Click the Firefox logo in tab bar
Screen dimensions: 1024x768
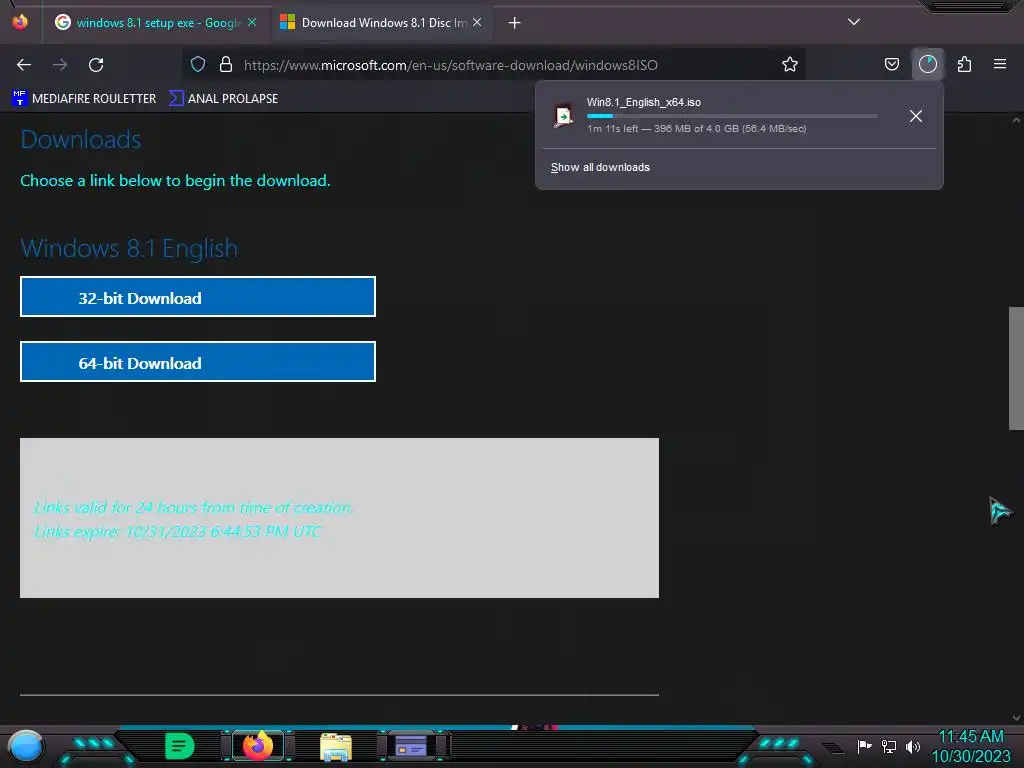20,22
